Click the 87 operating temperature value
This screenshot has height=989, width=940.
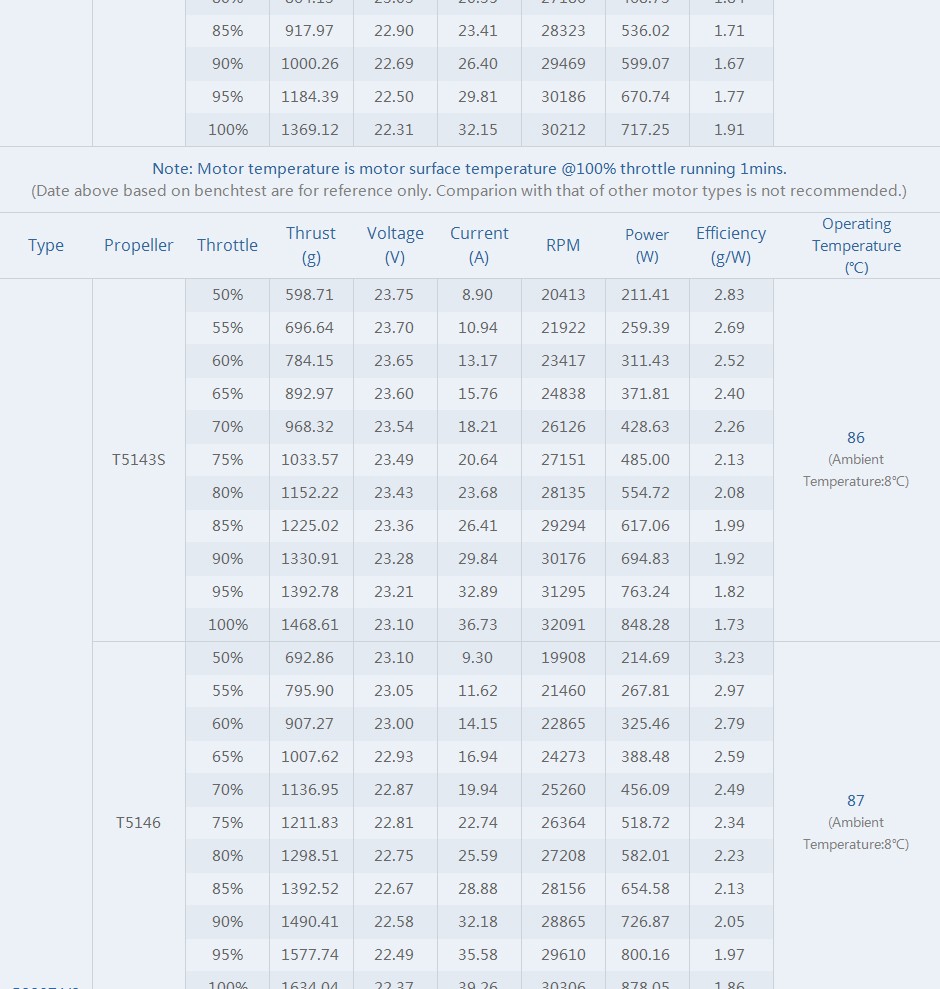click(x=855, y=800)
